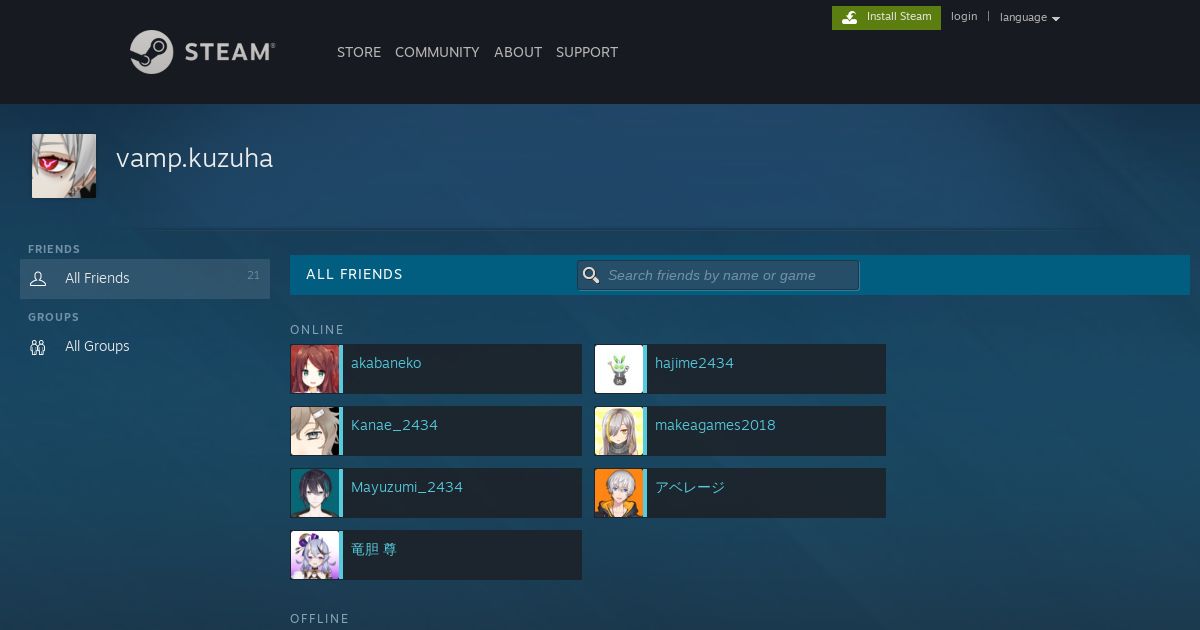Screen dimensions: 1200x630
Task: Open Mayuzumi_2434's avatar
Action: [315, 493]
